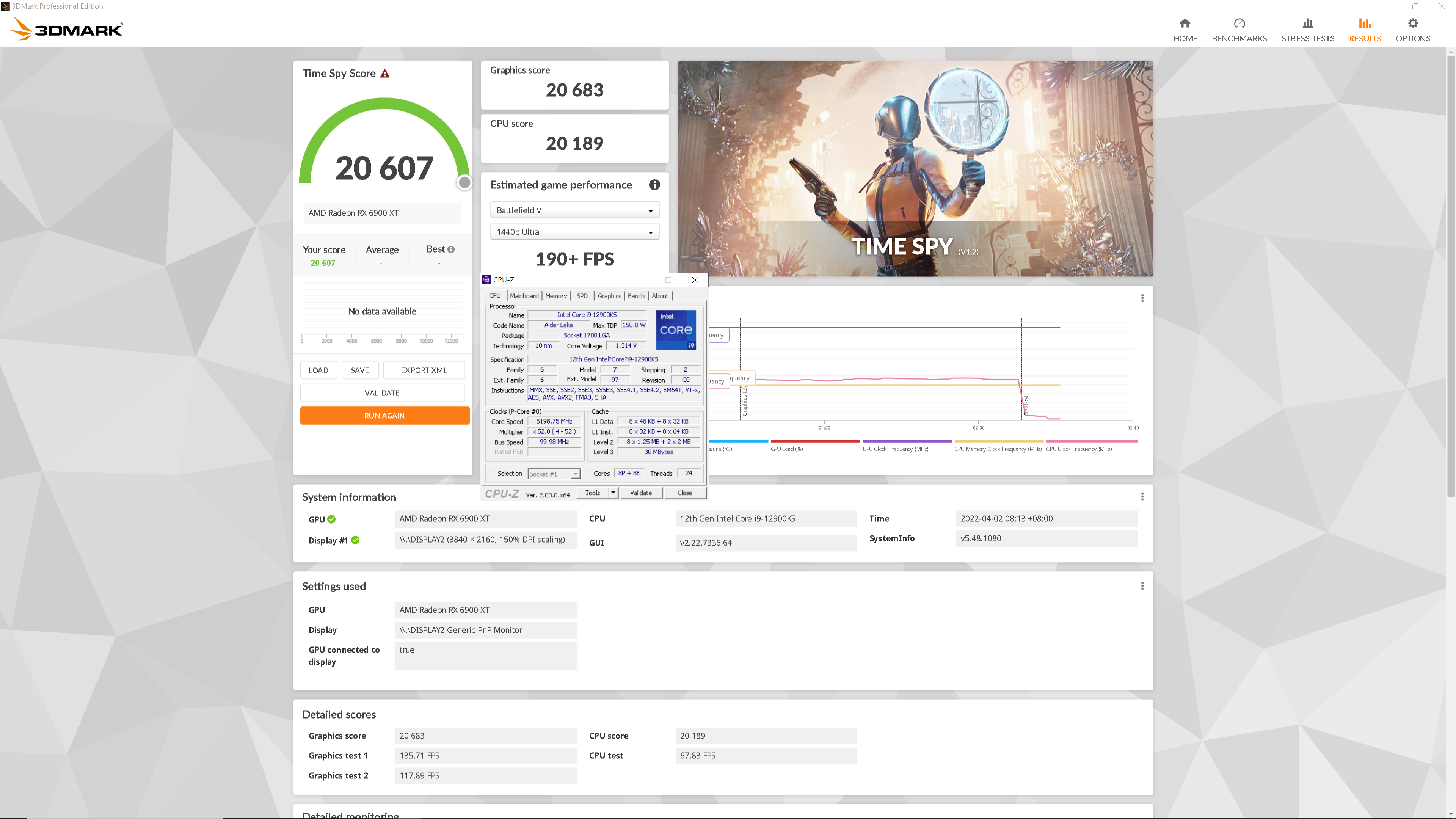Switch to the About tab in CPU-Z
The width and height of the screenshot is (1456, 819).
pyautogui.click(x=660, y=296)
